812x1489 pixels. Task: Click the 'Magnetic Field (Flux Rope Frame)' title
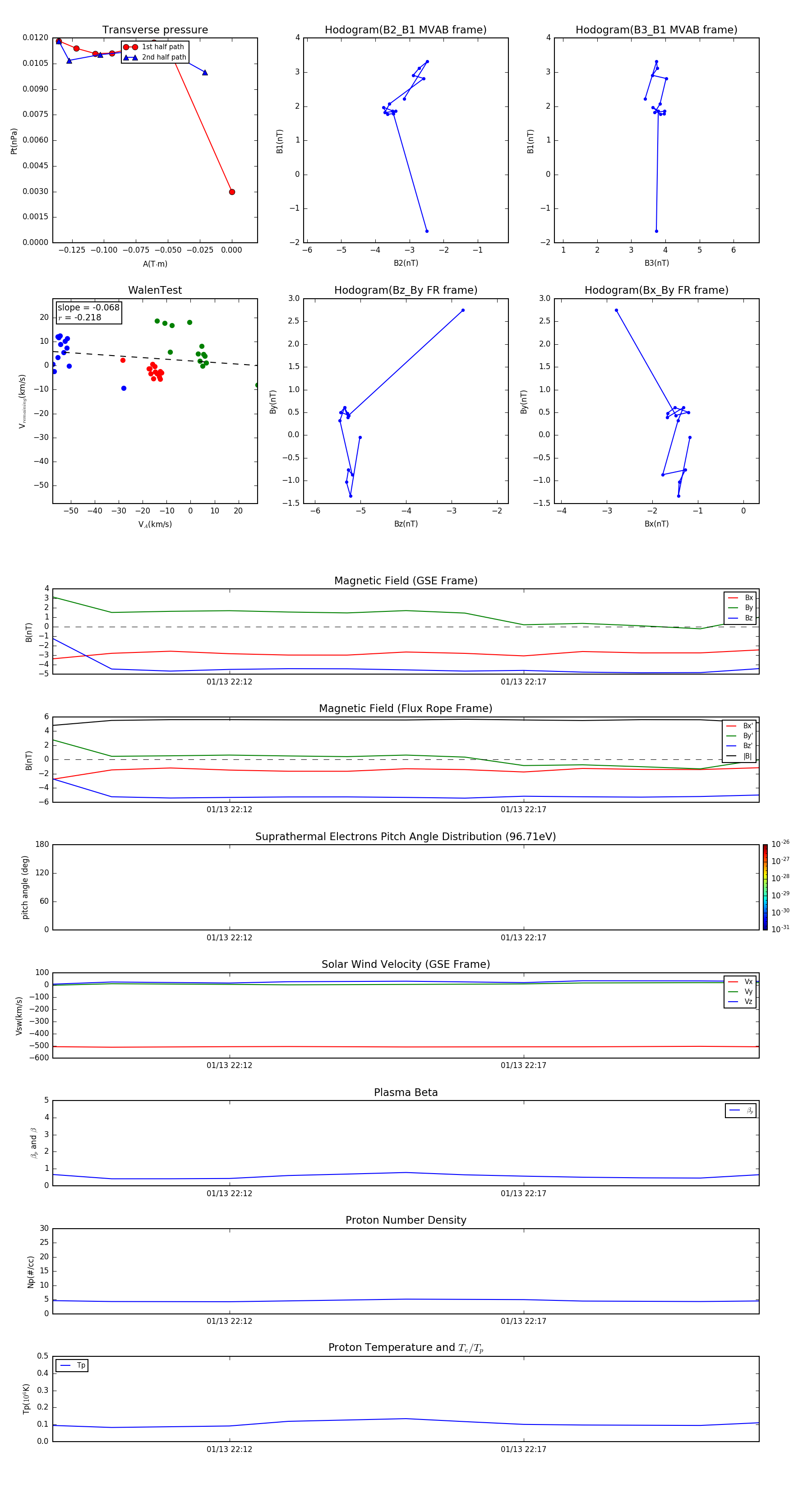click(406, 709)
